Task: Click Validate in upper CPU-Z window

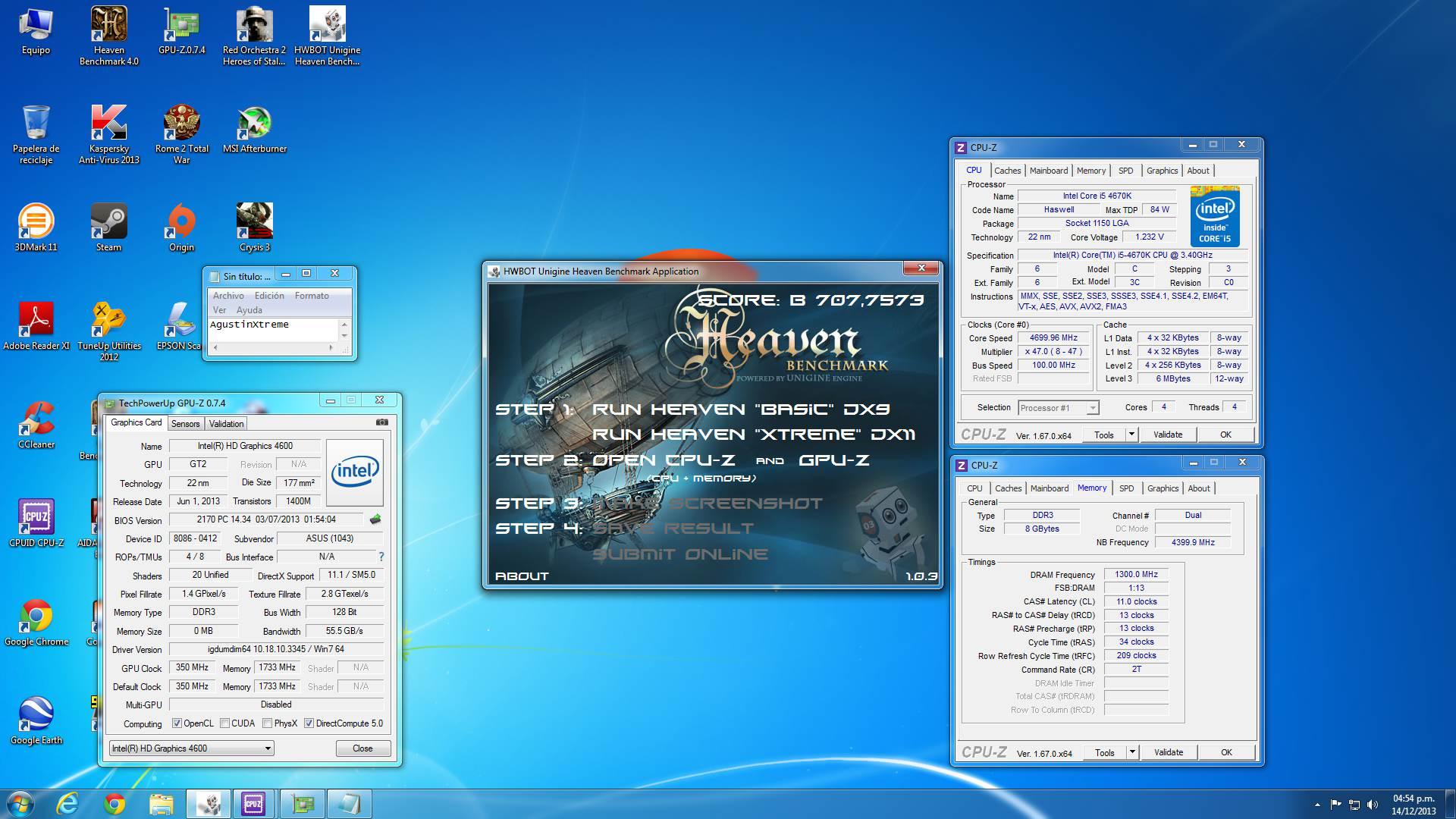Action: pos(1168,435)
